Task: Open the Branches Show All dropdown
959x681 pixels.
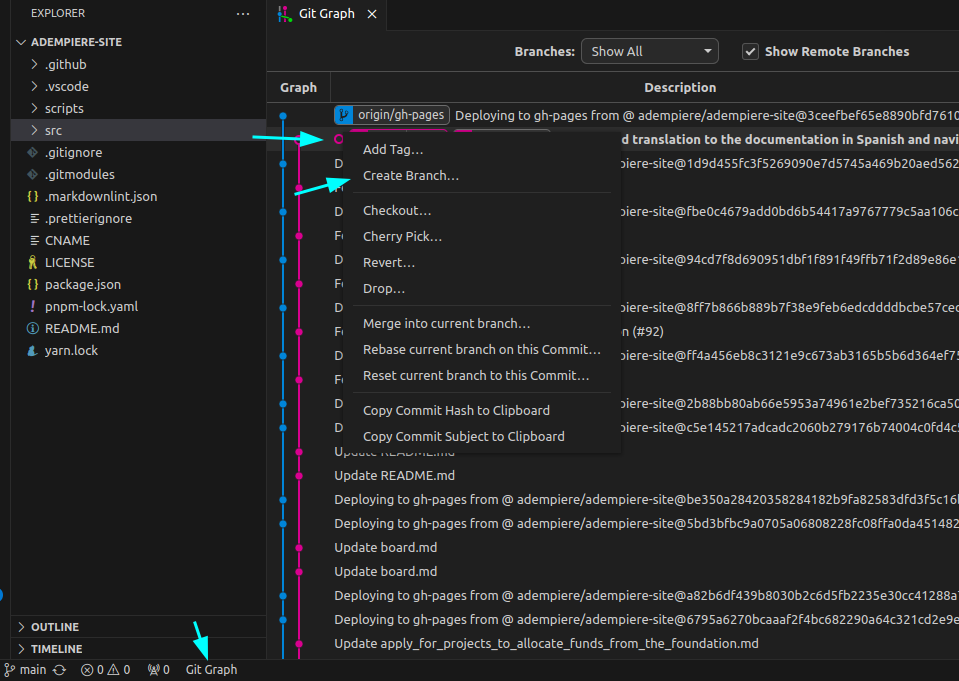Action: click(650, 51)
